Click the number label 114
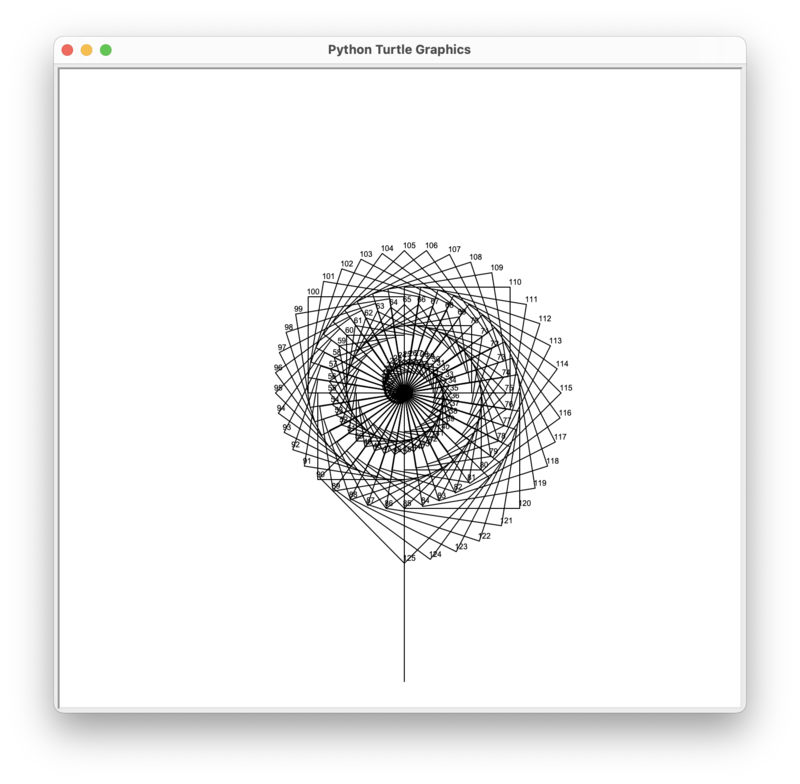Screen dimensions: 800x784 coord(562,364)
